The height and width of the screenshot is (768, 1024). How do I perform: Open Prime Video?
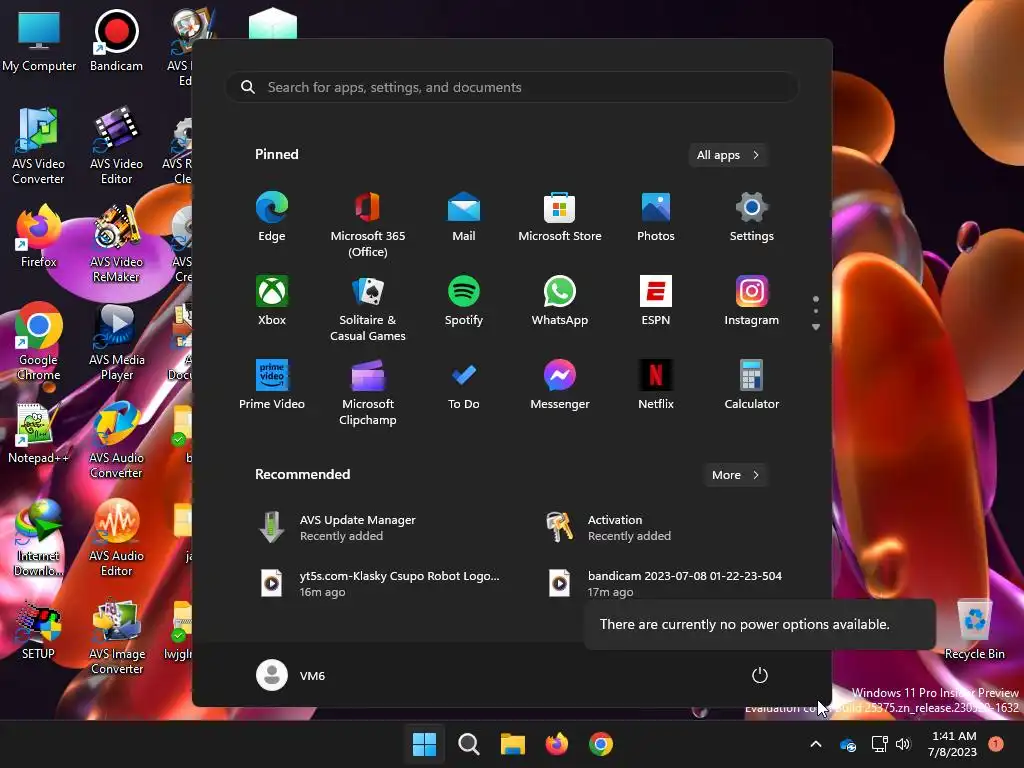click(x=272, y=385)
